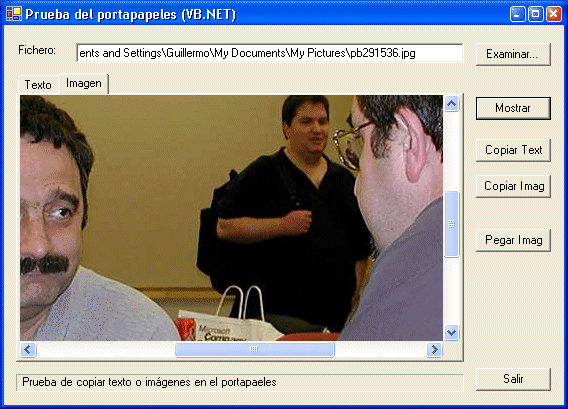Click the Fichero path text field
The height and width of the screenshot is (409, 568).
[270, 53]
